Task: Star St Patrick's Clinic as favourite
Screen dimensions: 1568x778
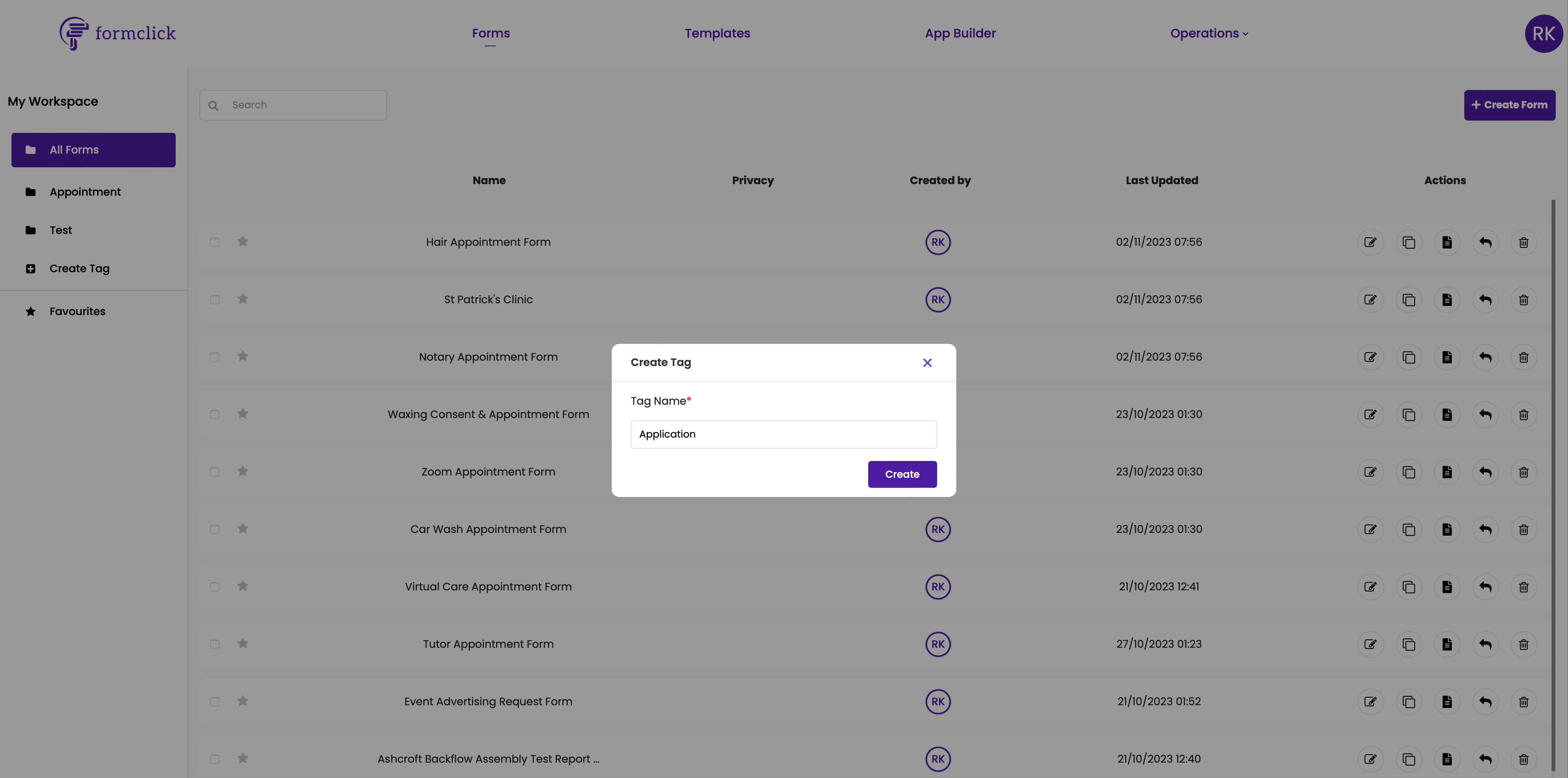Action: (243, 299)
